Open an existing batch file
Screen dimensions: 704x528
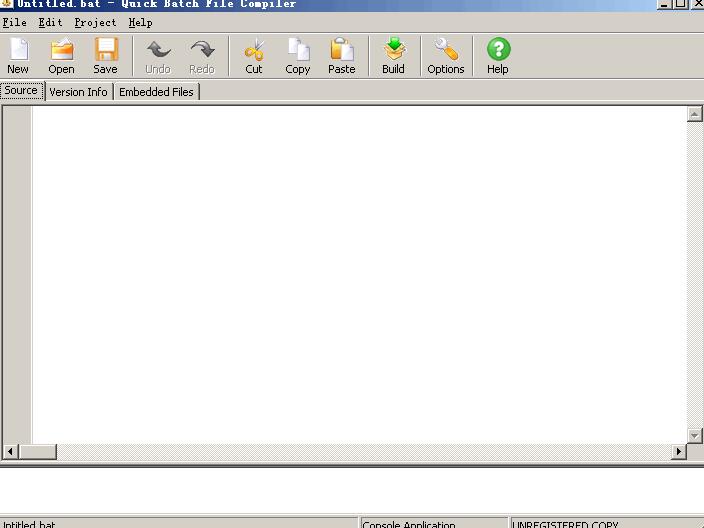(62, 56)
